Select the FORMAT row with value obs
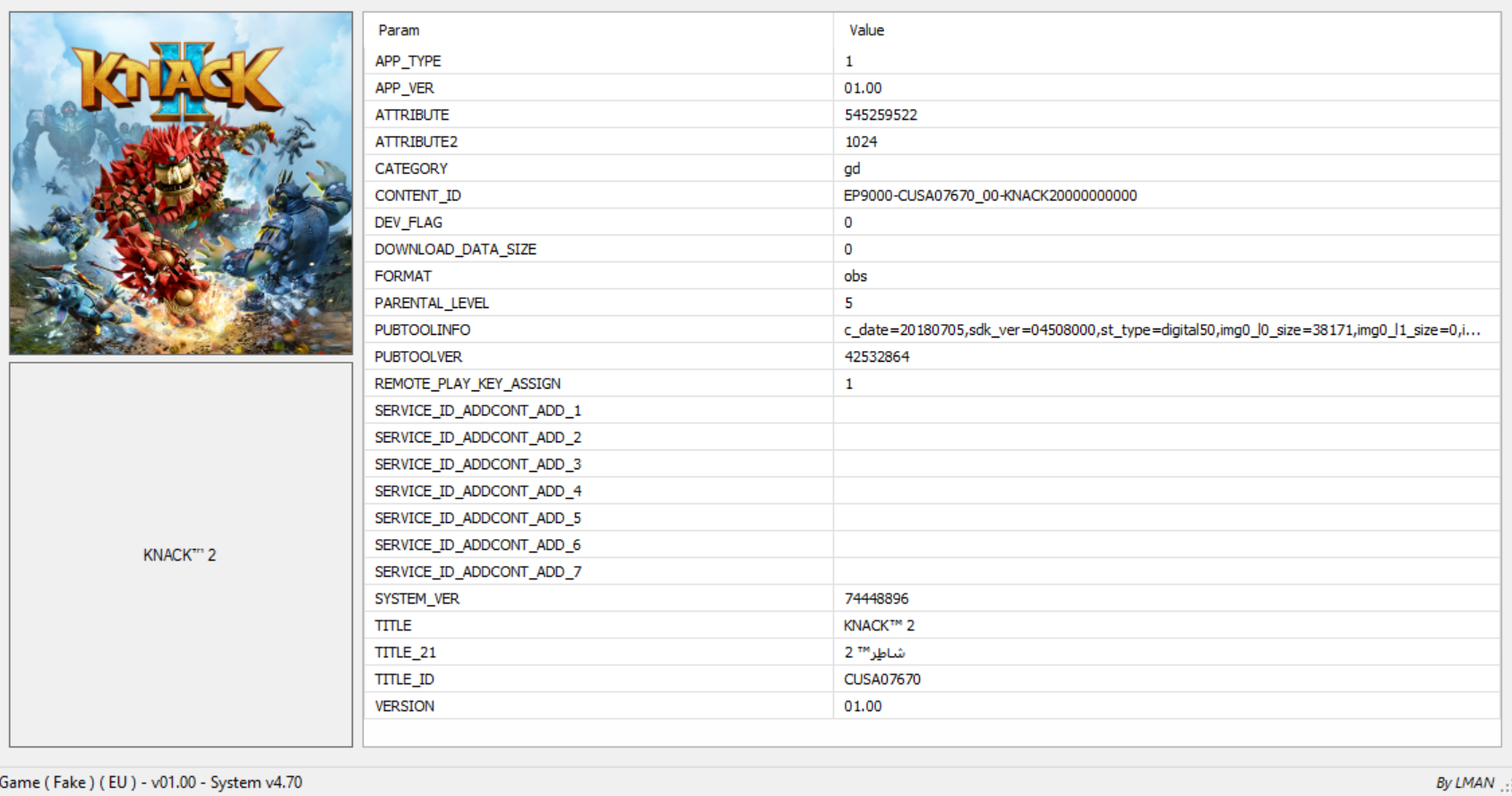 (x=932, y=276)
